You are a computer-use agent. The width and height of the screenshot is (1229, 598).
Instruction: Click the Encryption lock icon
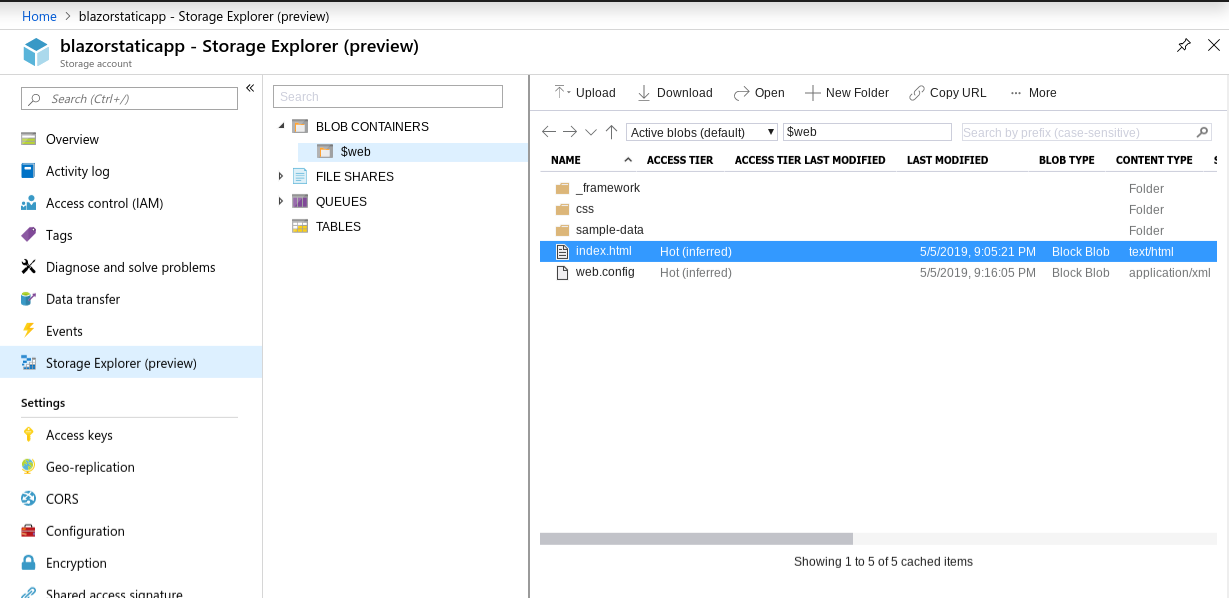coord(29,563)
